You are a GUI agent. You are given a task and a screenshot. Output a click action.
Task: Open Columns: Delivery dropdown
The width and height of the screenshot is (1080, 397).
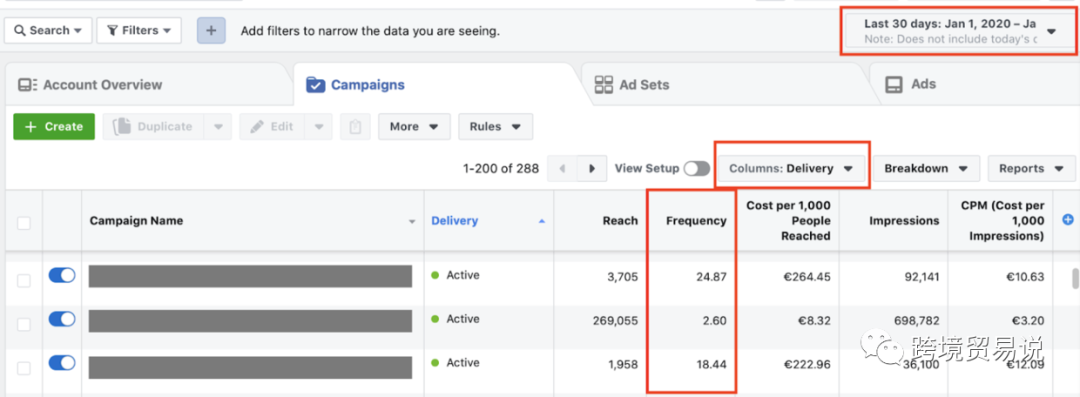[791, 169]
